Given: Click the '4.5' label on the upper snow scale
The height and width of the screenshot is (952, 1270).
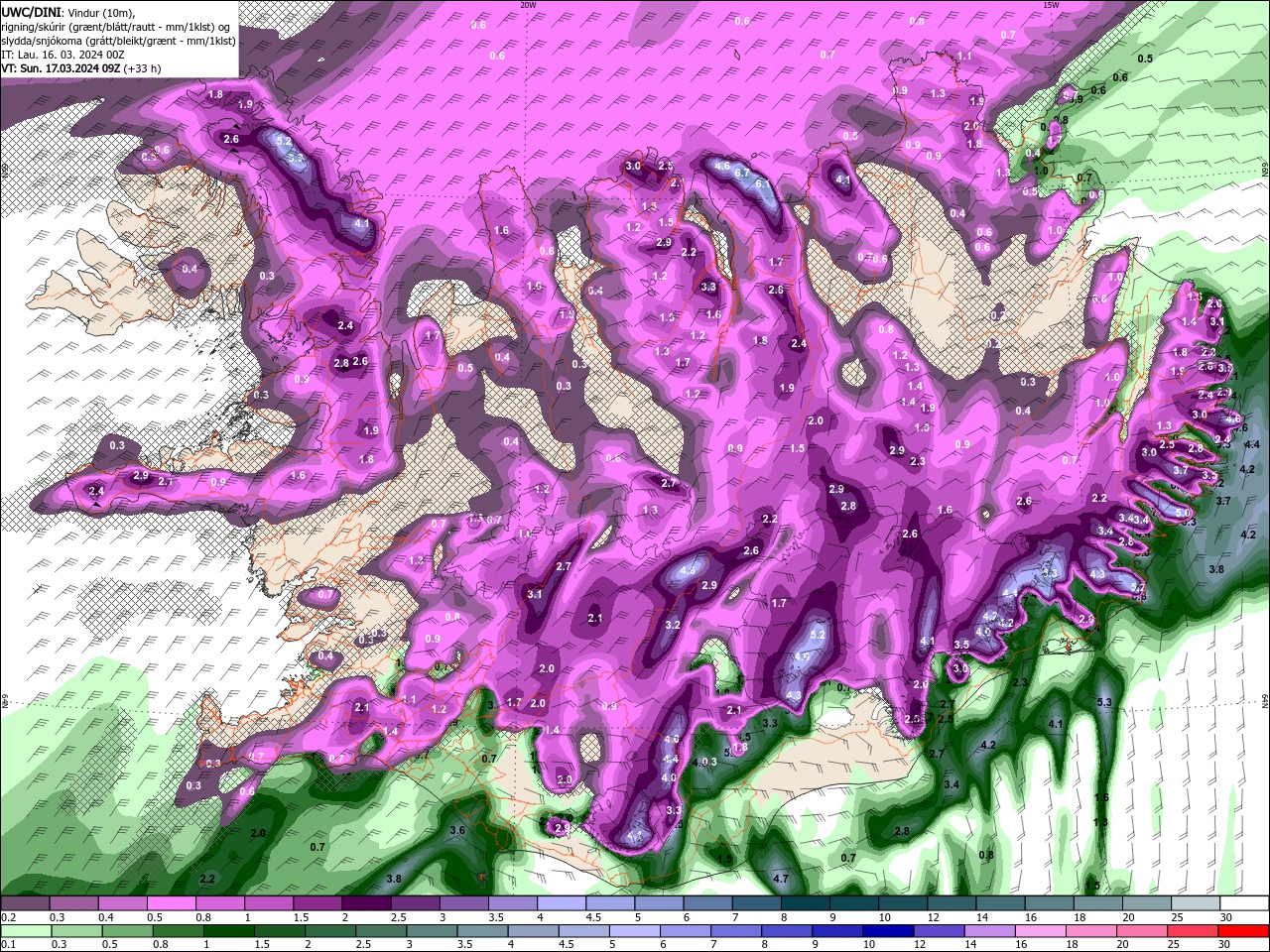Looking at the screenshot, I should 592,917.
